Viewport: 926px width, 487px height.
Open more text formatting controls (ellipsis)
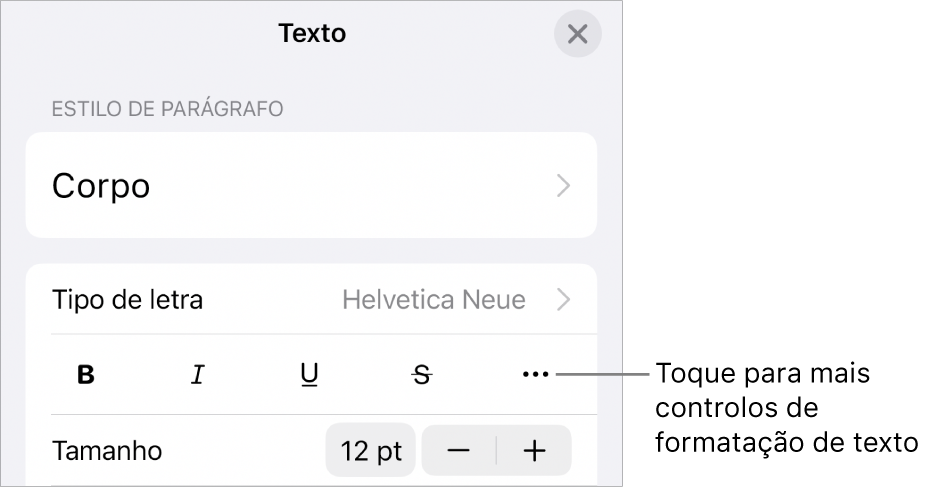(x=535, y=375)
